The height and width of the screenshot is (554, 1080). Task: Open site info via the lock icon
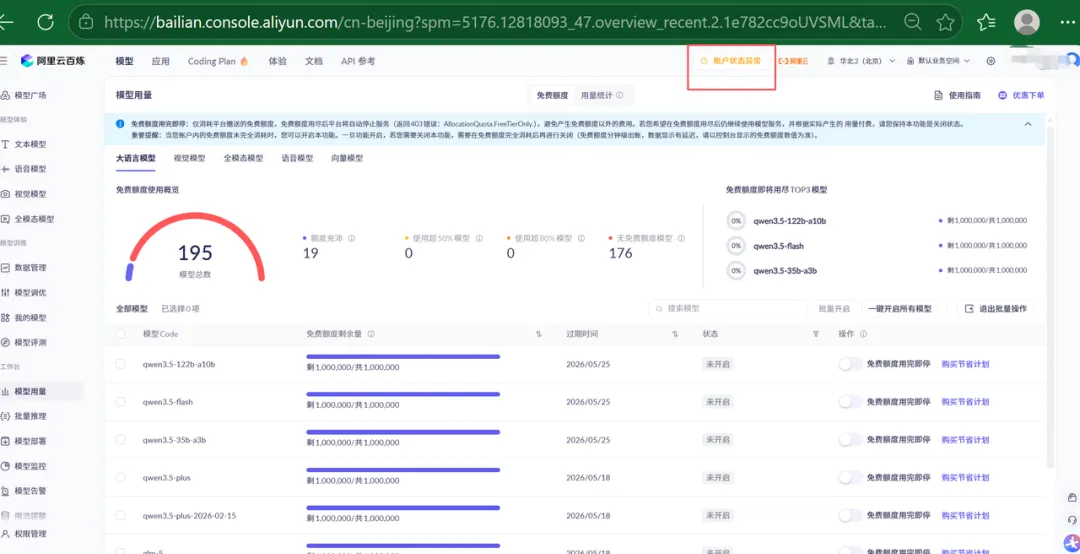click(x=85, y=22)
